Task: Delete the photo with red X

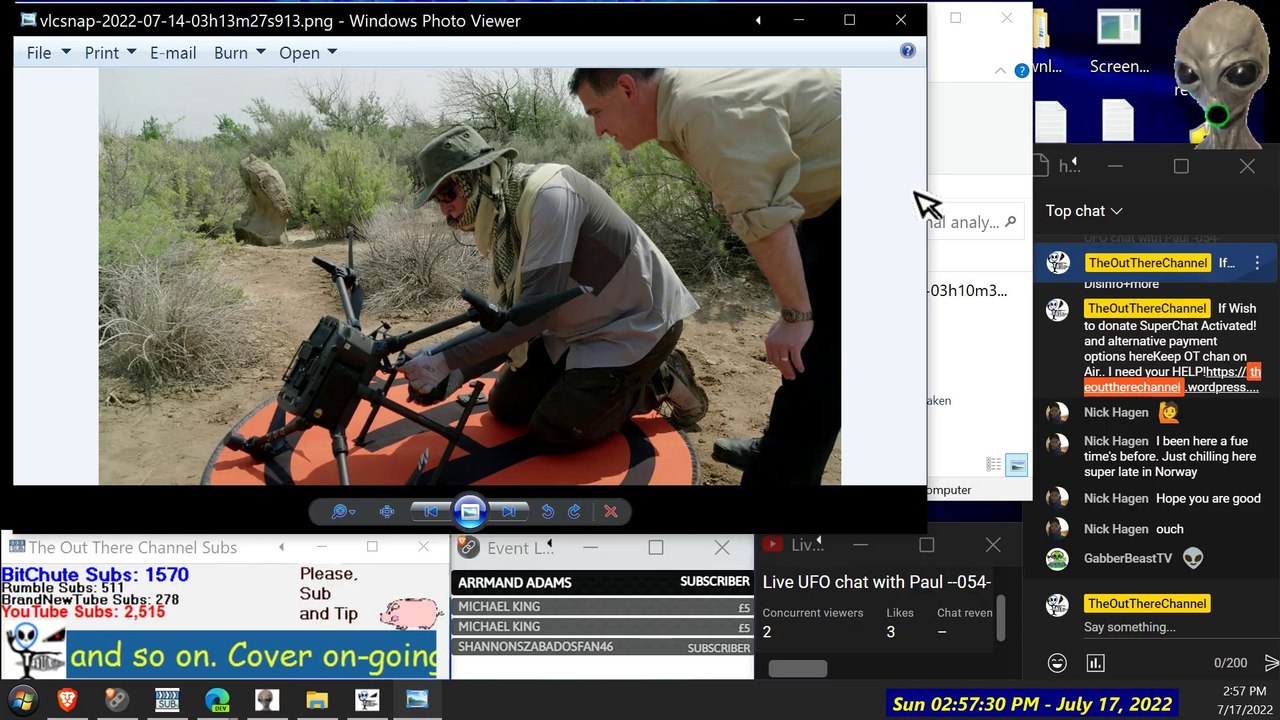Action: tap(611, 512)
